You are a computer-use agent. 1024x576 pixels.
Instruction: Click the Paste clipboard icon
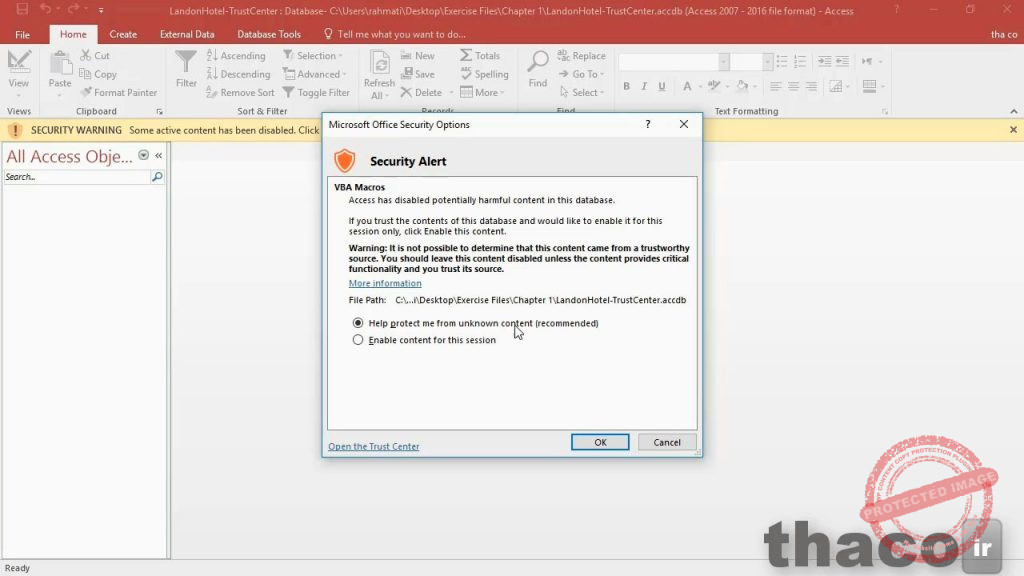pos(60,64)
